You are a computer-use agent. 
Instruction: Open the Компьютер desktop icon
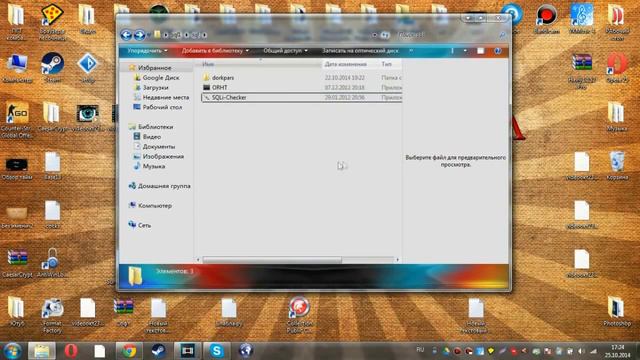(17, 68)
